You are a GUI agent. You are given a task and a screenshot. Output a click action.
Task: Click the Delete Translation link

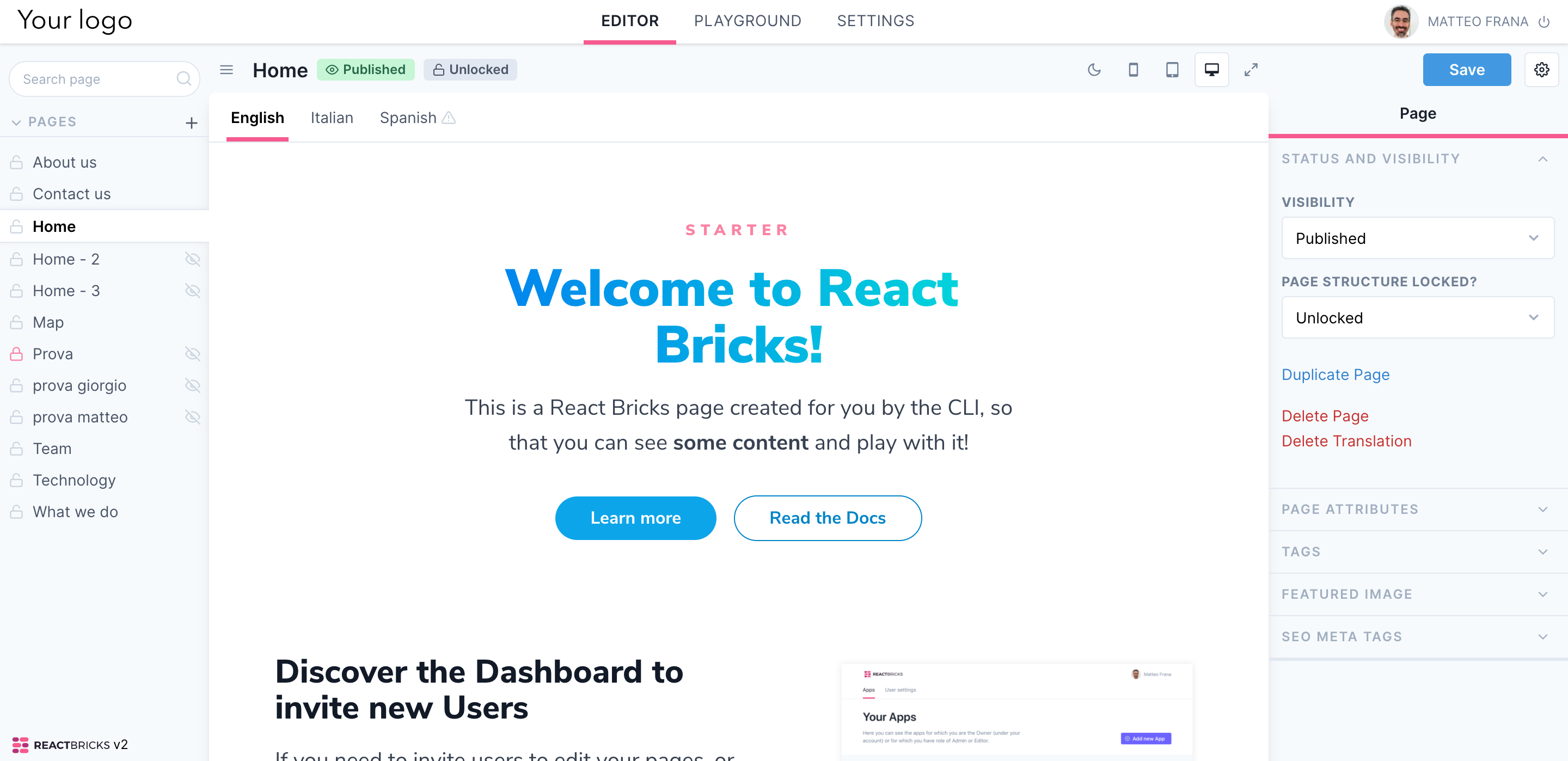tap(1346, 441)
